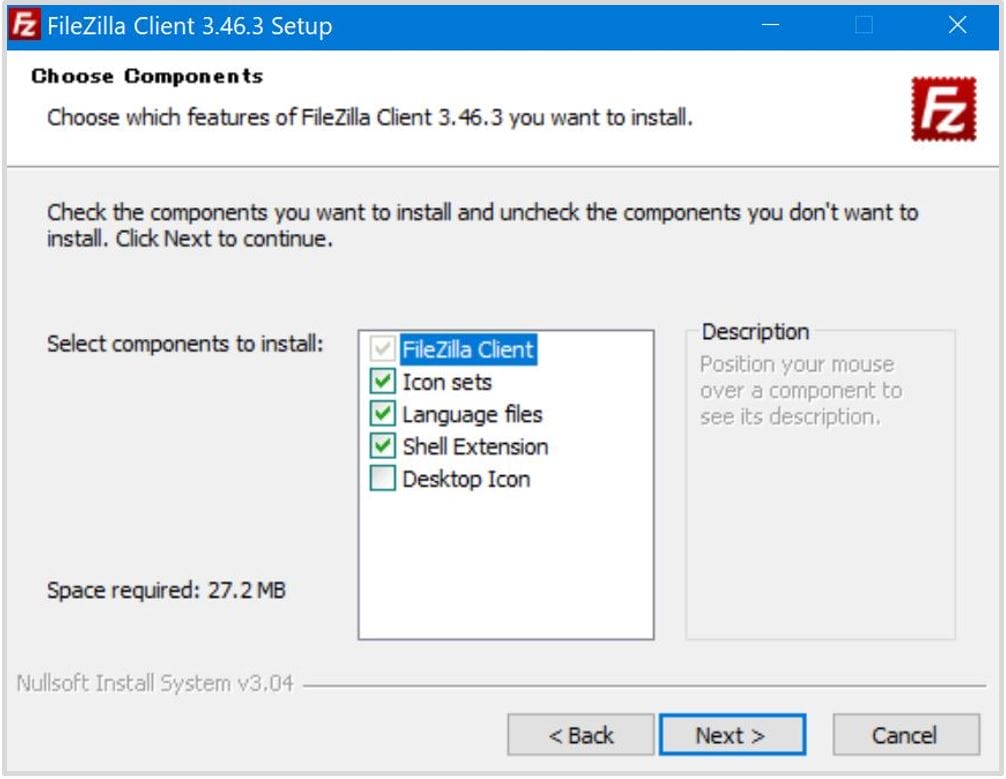This screenshot has width=1006, height=779.
Task: Click the setup window title bar
Action: tap(400, 25)
